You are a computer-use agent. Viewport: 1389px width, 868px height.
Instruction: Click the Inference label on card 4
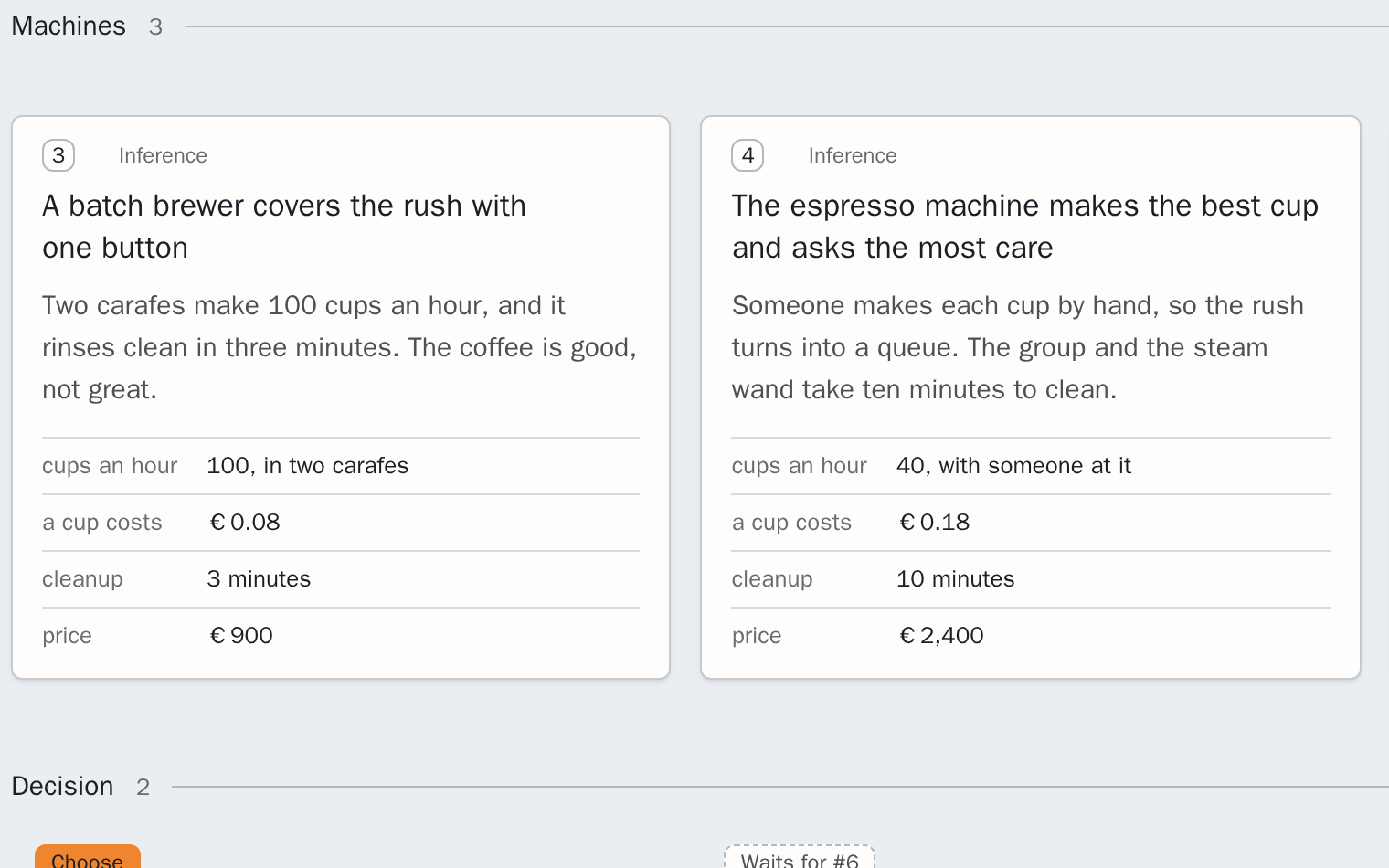(853, 155)
